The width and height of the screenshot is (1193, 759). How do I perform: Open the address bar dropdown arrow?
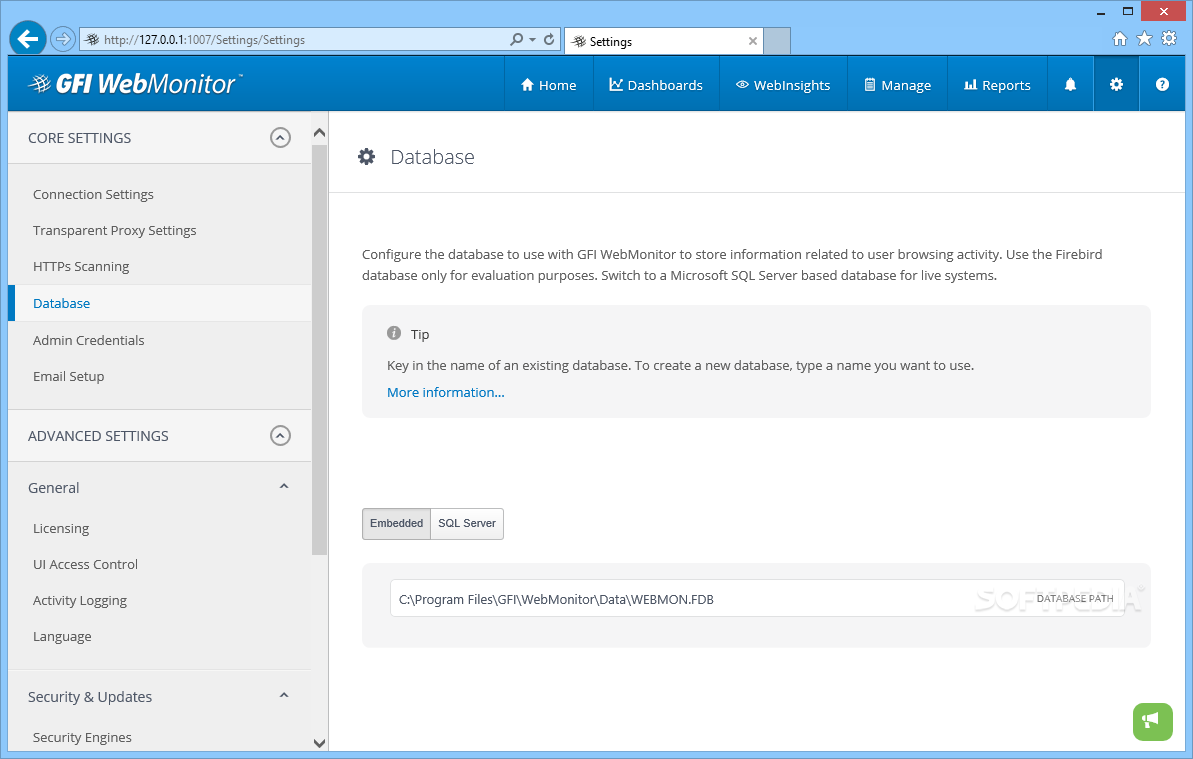(533, 40)
